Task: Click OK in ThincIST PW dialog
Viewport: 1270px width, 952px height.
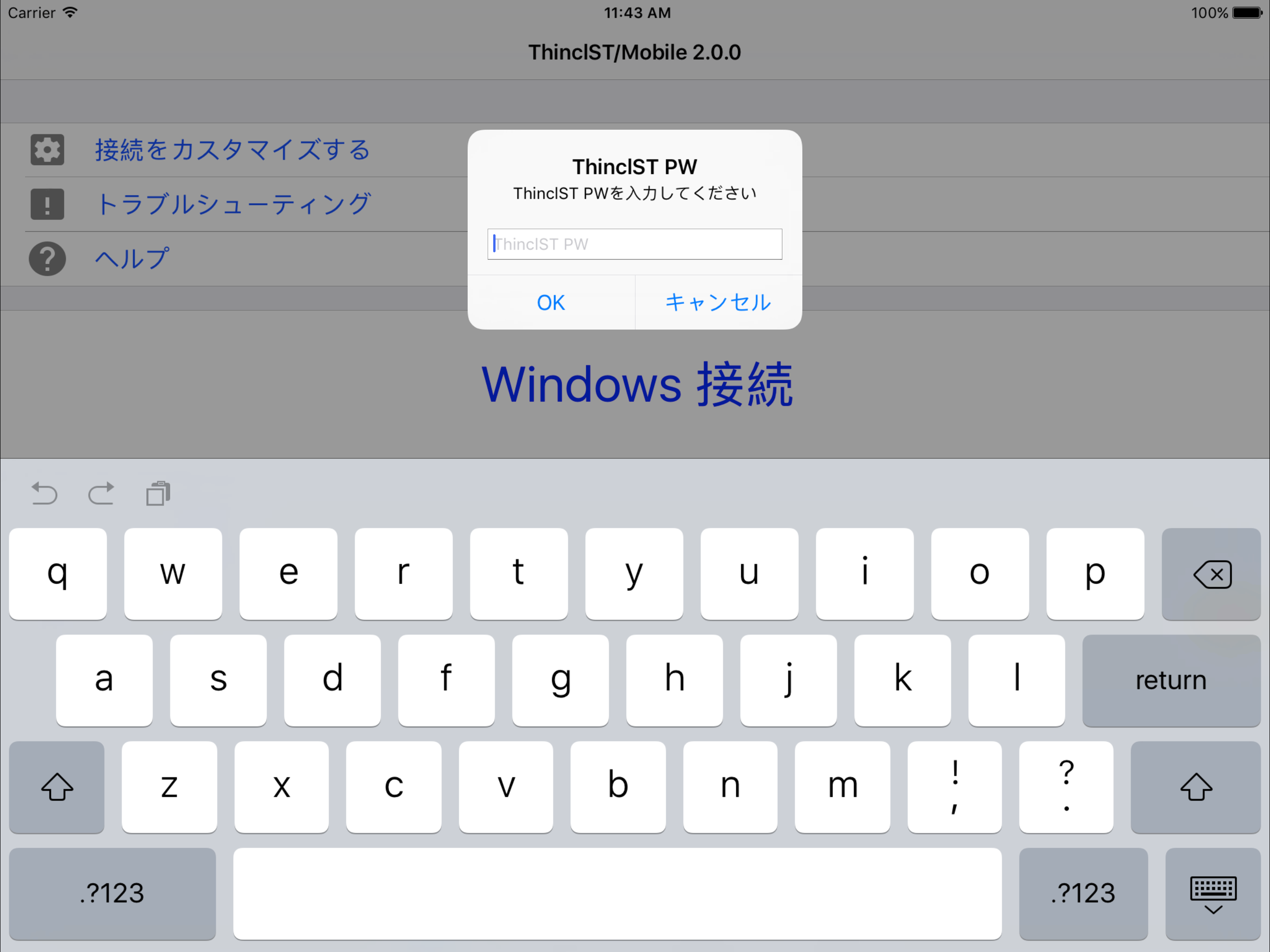Action: coord(550,303)
